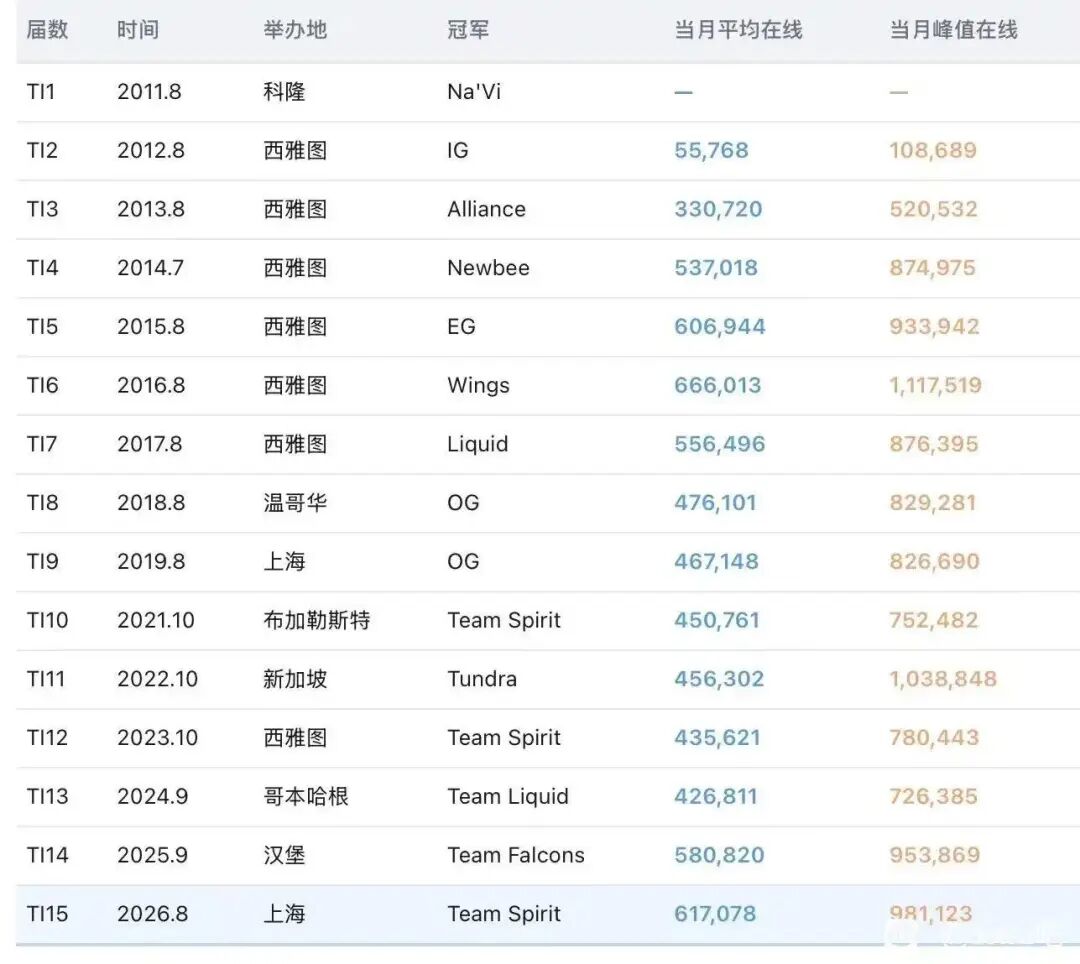
Task: Click the champion Liquid in TI7 row
Action: 477,444
